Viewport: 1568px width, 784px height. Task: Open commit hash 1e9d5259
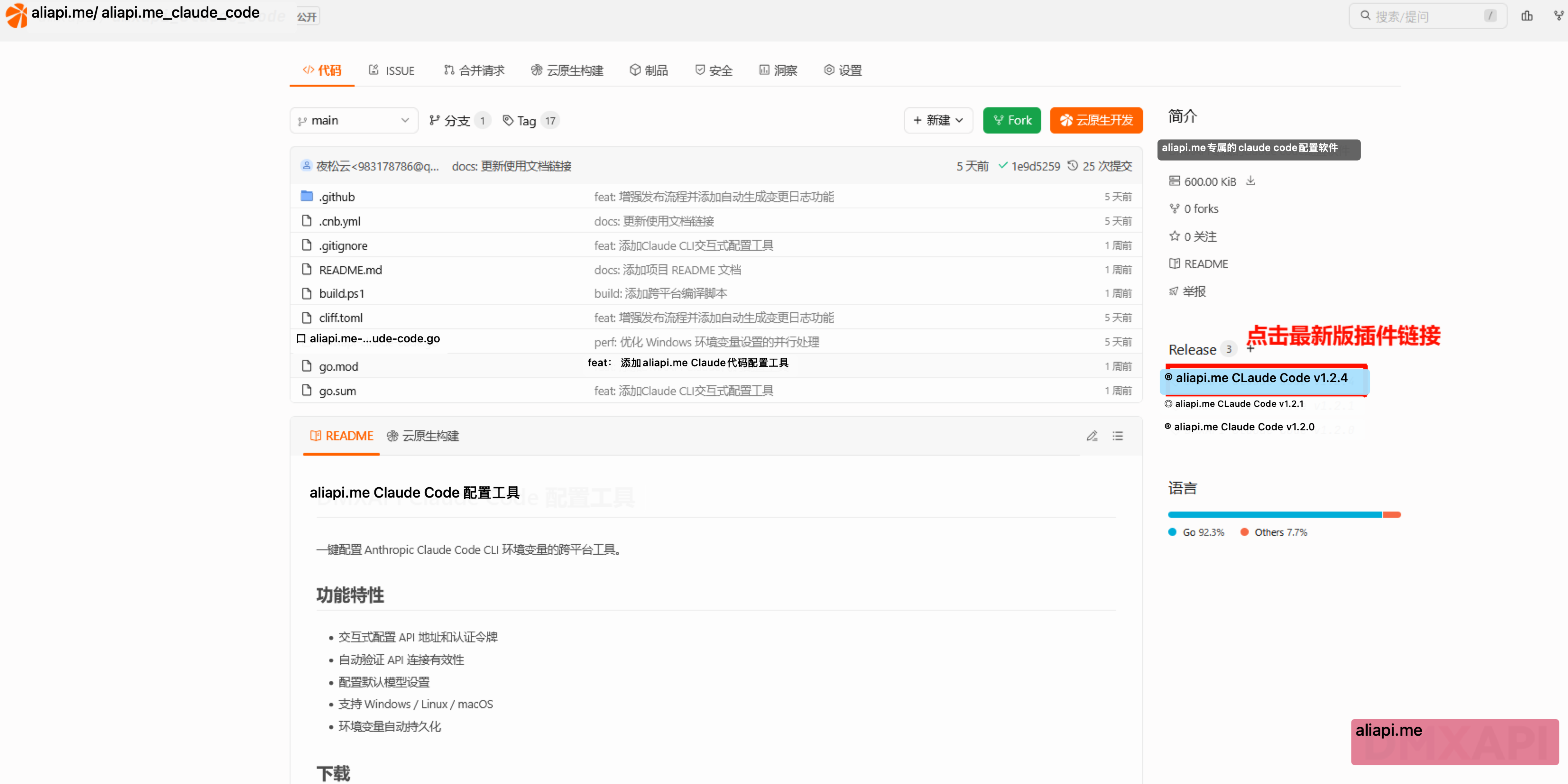point(1035,166)
